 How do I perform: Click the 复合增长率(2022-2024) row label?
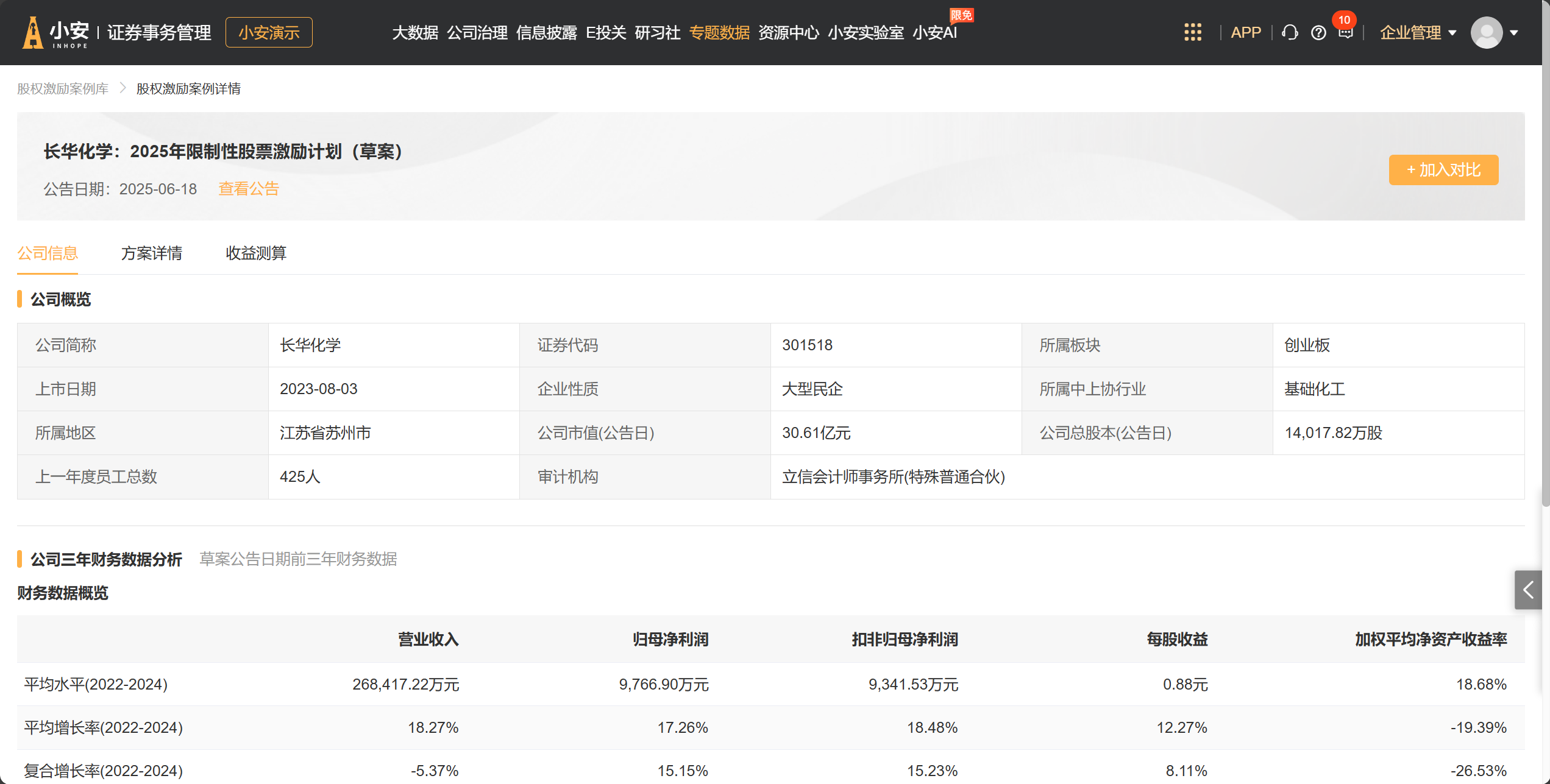click(103, 771)
